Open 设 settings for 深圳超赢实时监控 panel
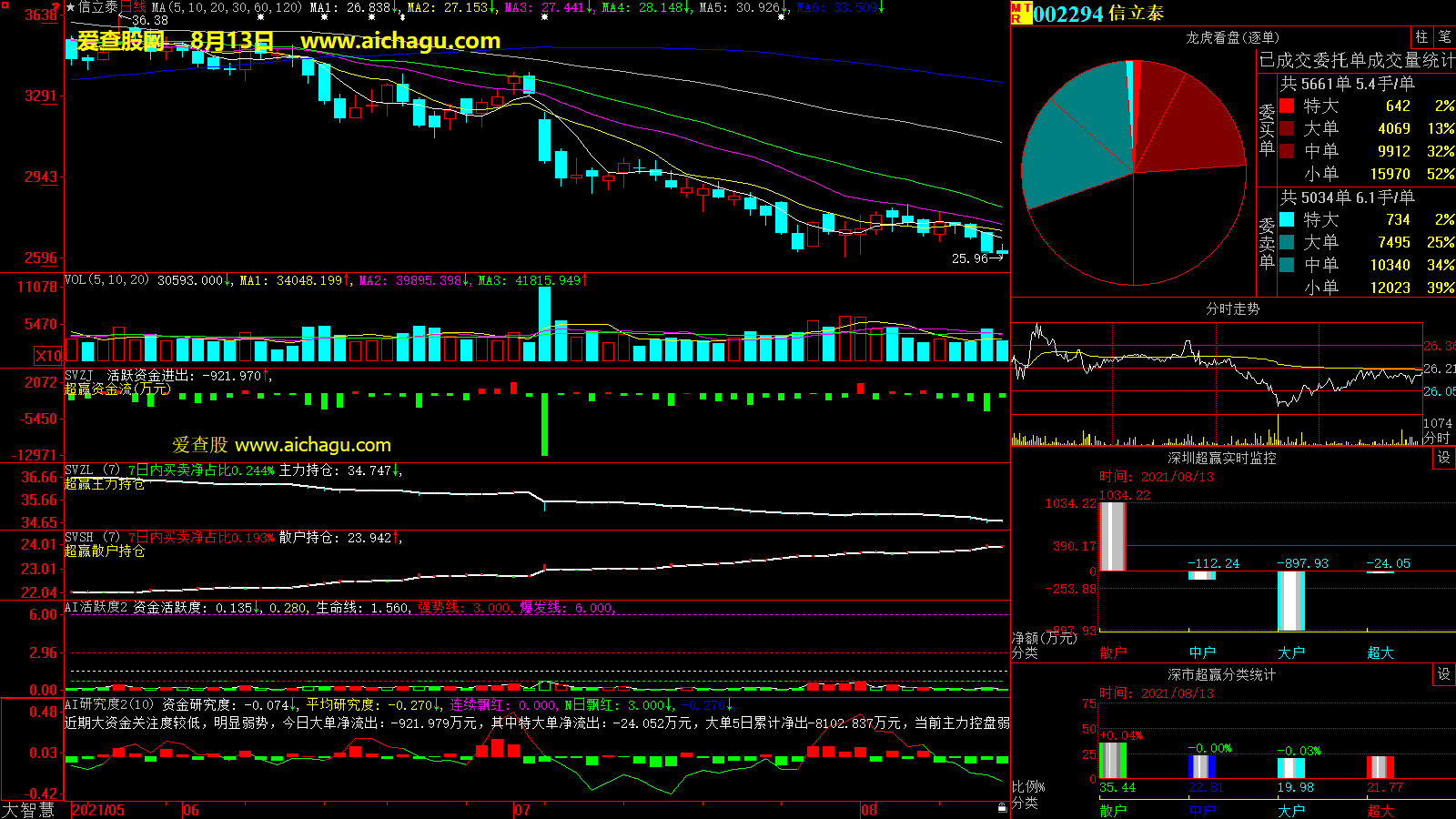 1443,458
